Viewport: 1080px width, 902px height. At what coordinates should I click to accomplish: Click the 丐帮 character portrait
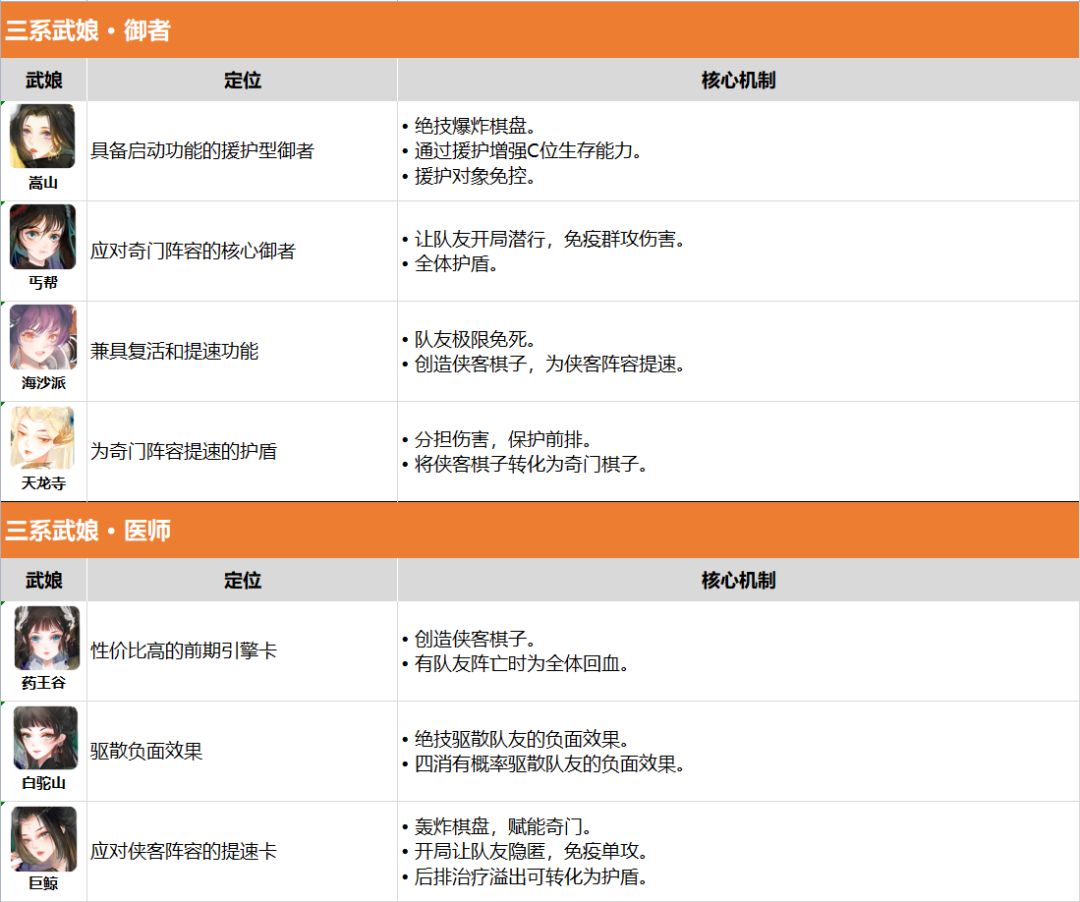click(43, 236)
